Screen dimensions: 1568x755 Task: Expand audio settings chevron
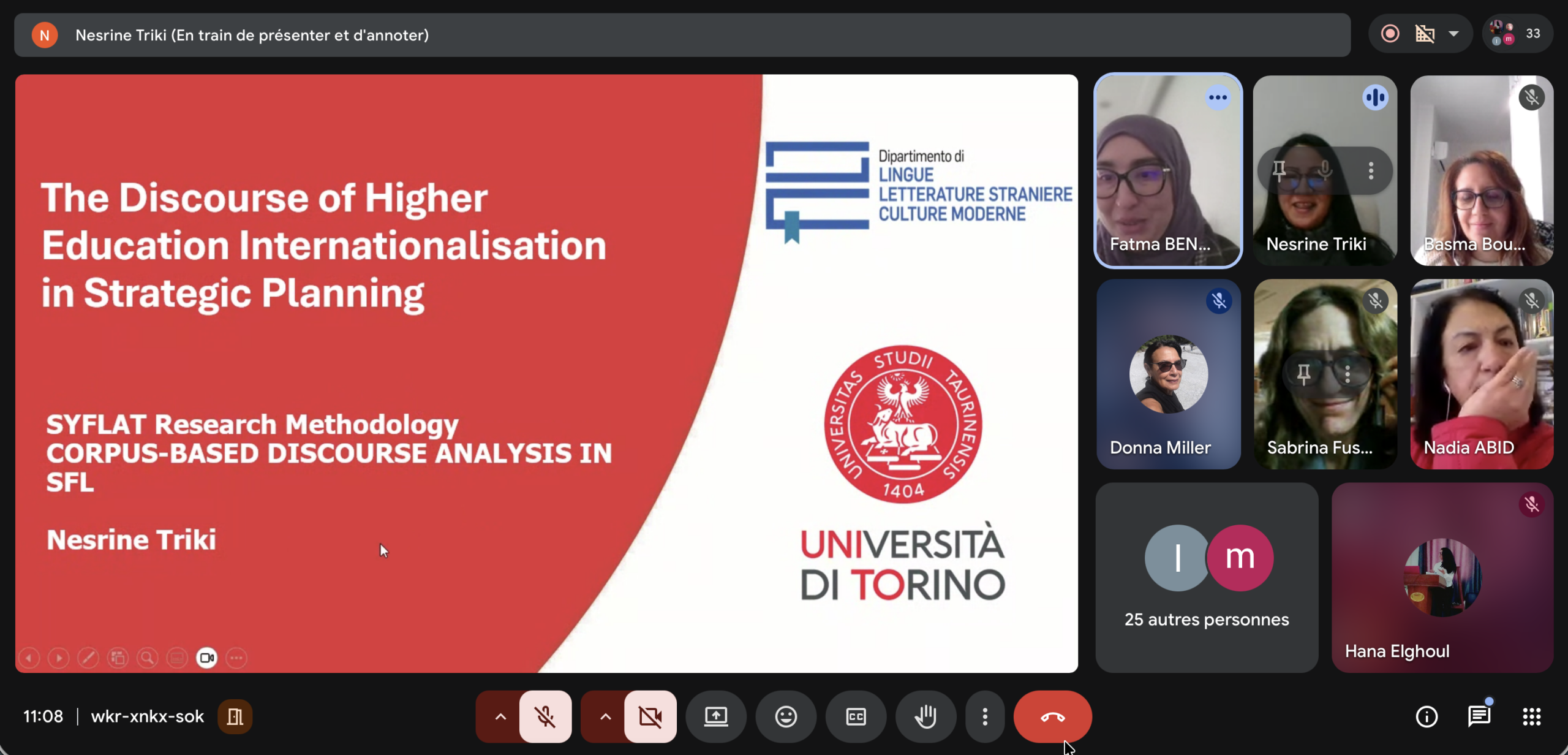500,716
